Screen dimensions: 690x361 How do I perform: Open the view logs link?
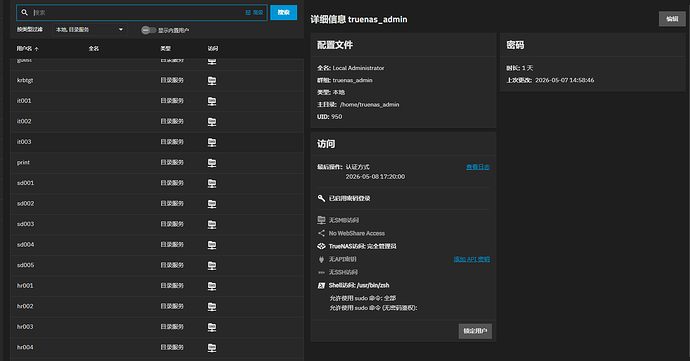478,167
